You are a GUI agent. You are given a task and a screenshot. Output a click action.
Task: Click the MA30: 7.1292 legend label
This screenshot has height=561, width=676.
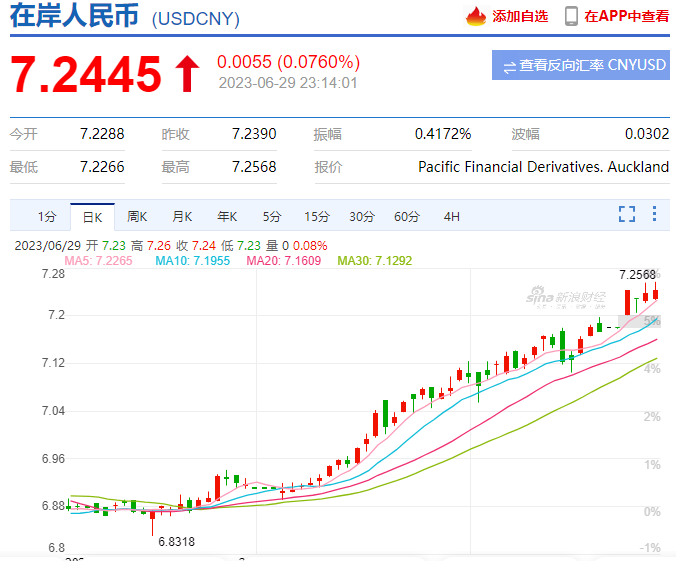(375, 260)
